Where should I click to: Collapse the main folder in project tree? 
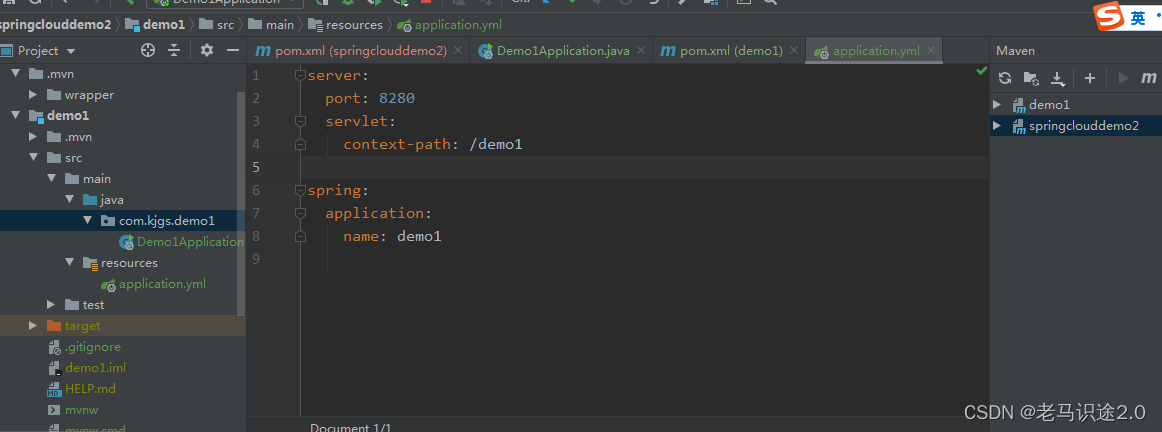[51, 179]
